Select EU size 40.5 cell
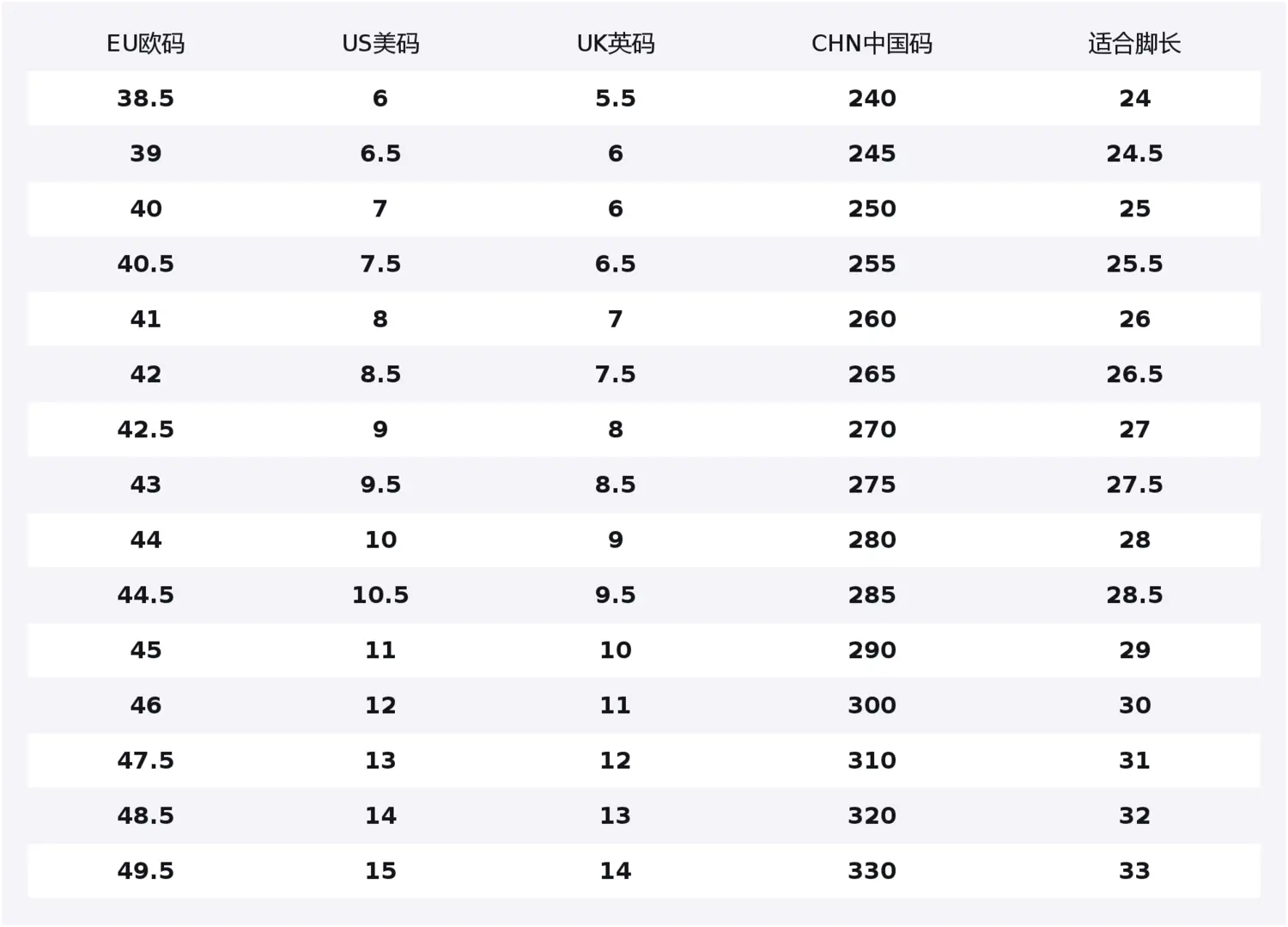Screen dimensions: 1288x927 pos(145,264)
